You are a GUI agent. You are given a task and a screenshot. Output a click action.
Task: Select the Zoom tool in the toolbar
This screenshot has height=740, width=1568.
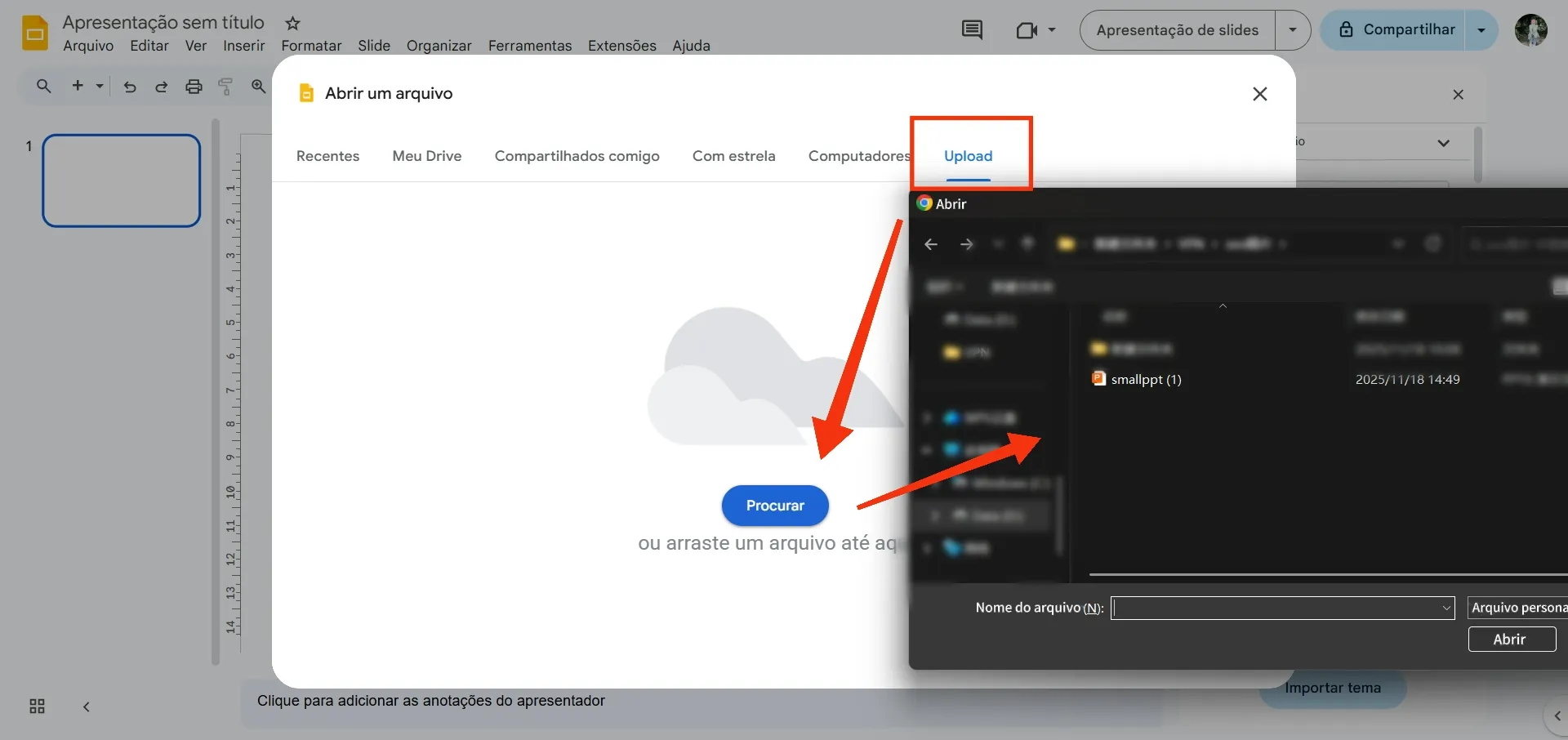click(x=258, y=86)
